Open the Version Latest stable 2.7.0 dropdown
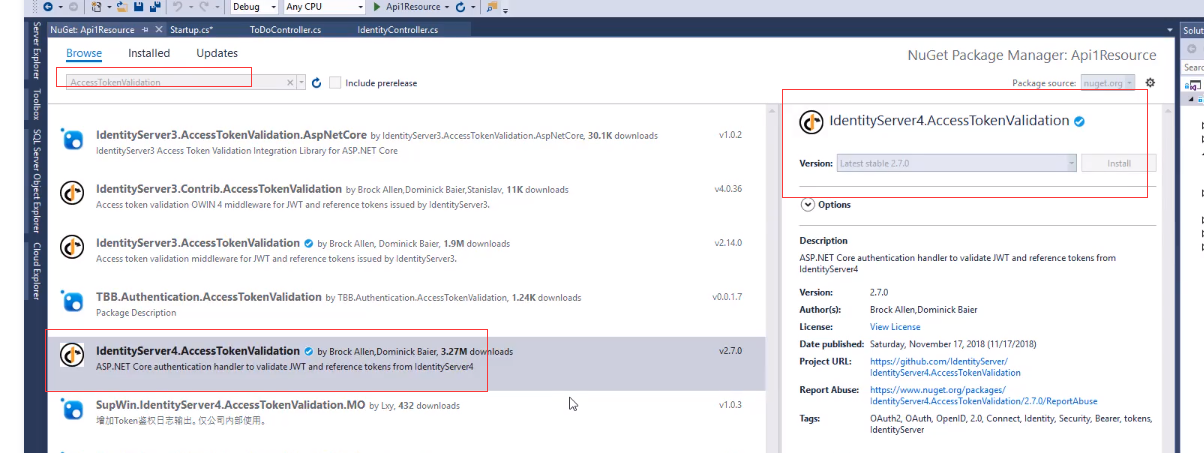Viewport: 1204px width, 453px height. [956, 163]
